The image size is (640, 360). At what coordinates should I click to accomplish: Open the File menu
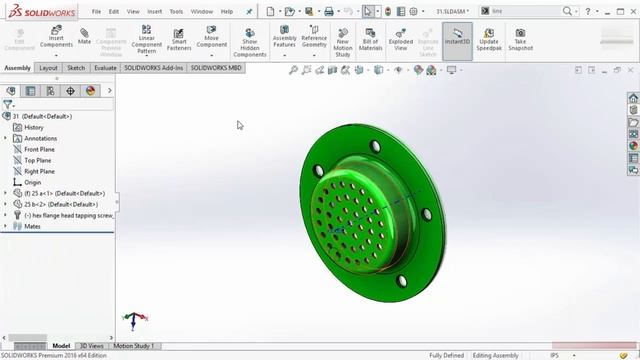click(x=96, y=11)
